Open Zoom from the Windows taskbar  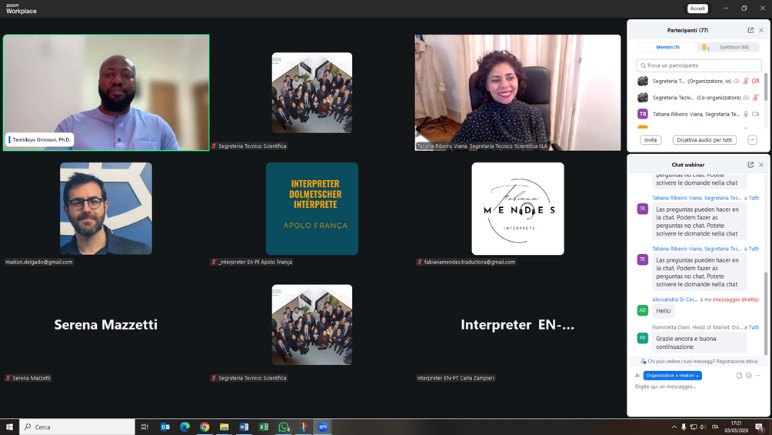tap(323, 427)
